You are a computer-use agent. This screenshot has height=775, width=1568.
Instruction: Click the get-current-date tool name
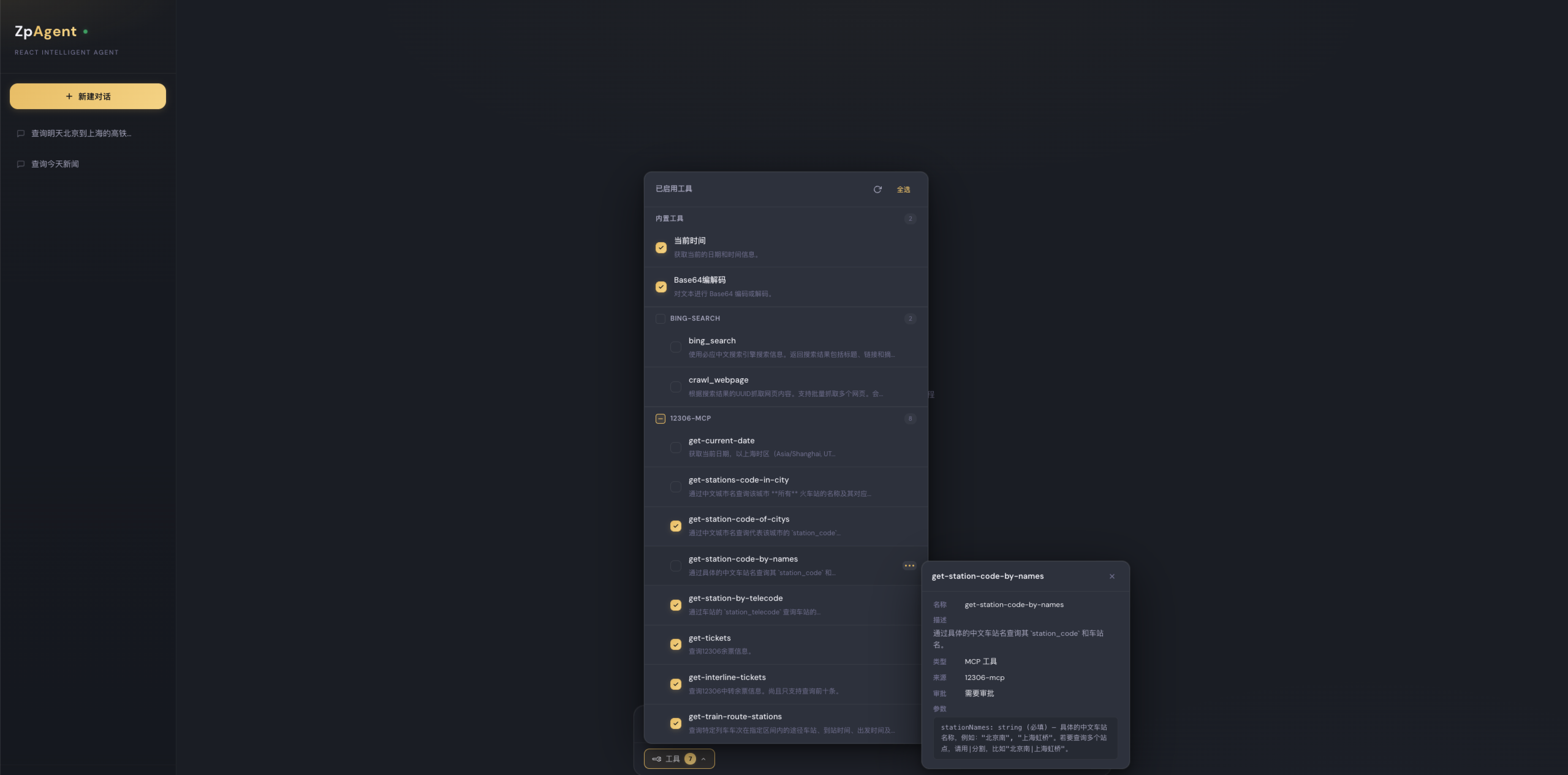[x=721, y=441]
